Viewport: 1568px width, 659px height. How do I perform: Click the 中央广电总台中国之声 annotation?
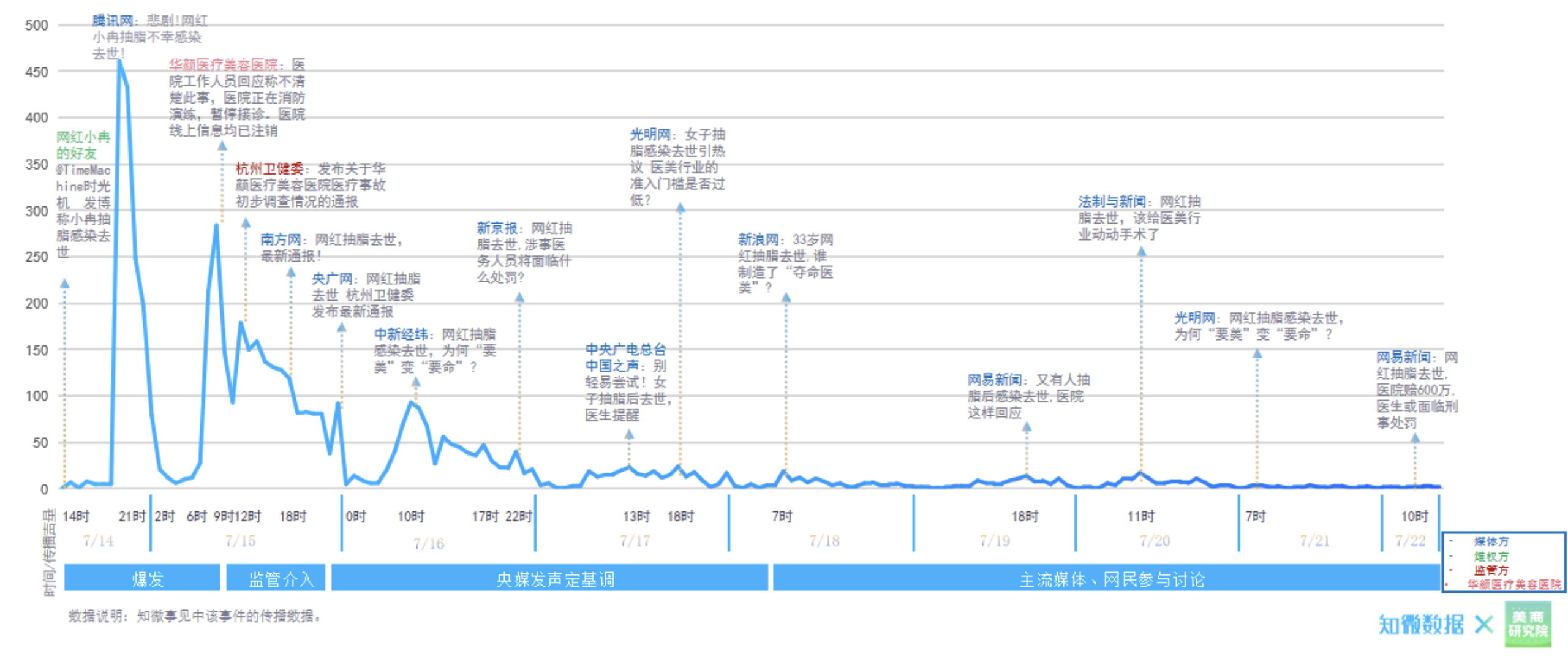tap(628, 382)
